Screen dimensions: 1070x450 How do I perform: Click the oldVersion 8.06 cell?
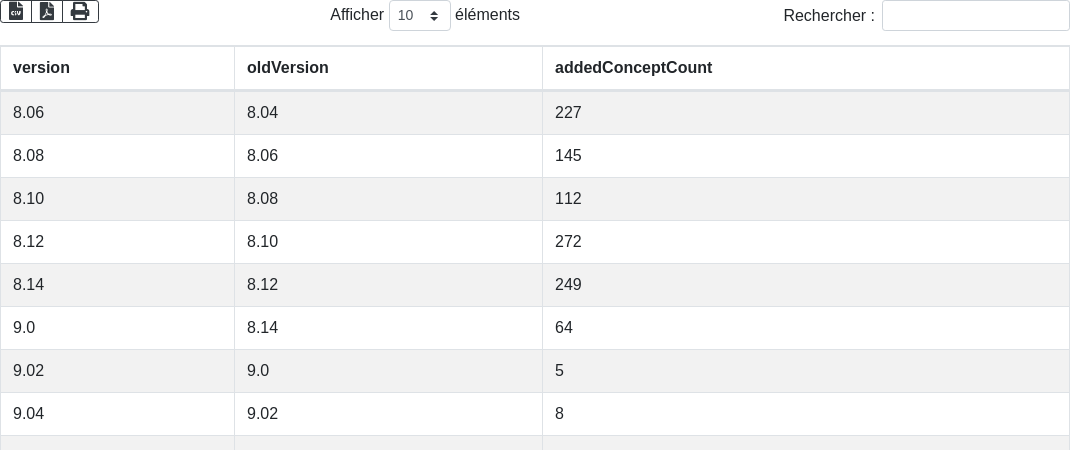point(263,156)
